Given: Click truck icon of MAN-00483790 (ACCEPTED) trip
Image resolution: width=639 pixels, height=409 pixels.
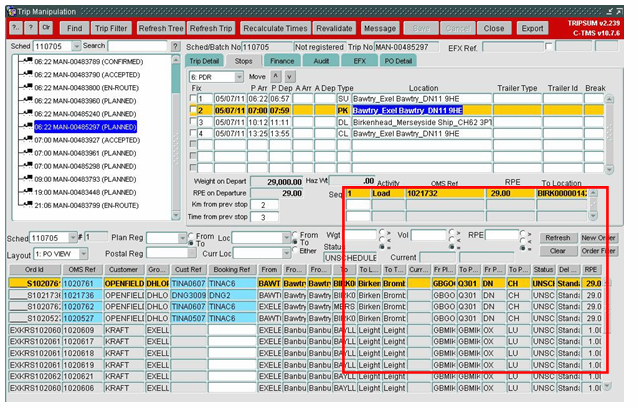Looking at the screenshot, I should [28, 74].
